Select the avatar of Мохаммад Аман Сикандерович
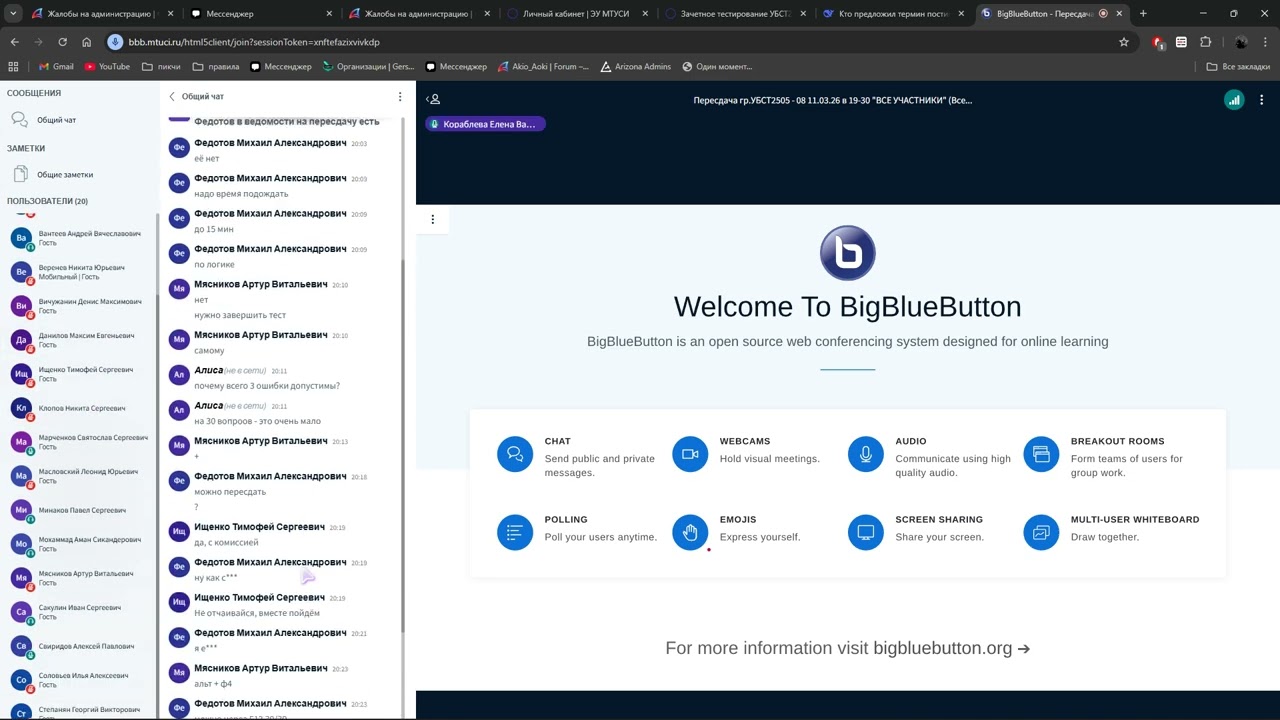The width and height of the screenshot is (1280, 720). (x=21, y=544)
